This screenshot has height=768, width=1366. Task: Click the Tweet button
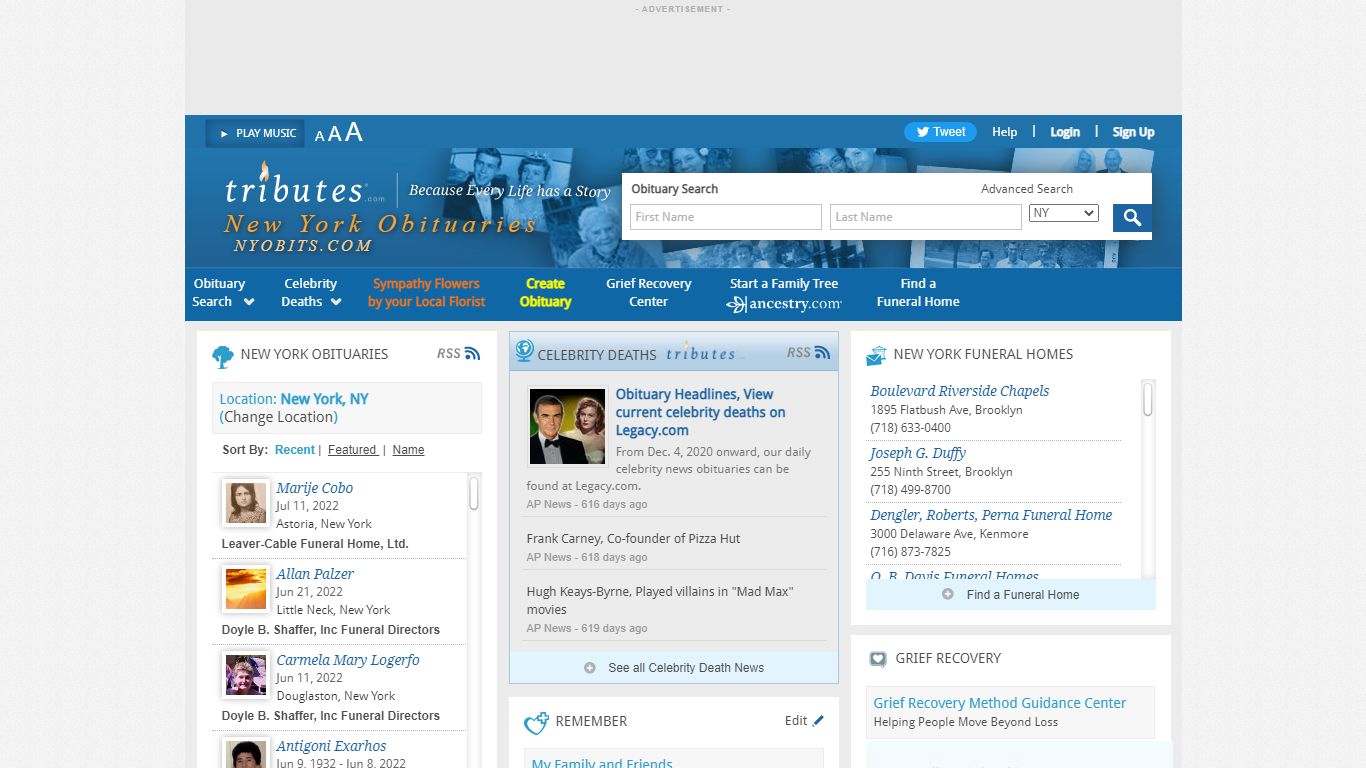(x=941, y=132)
